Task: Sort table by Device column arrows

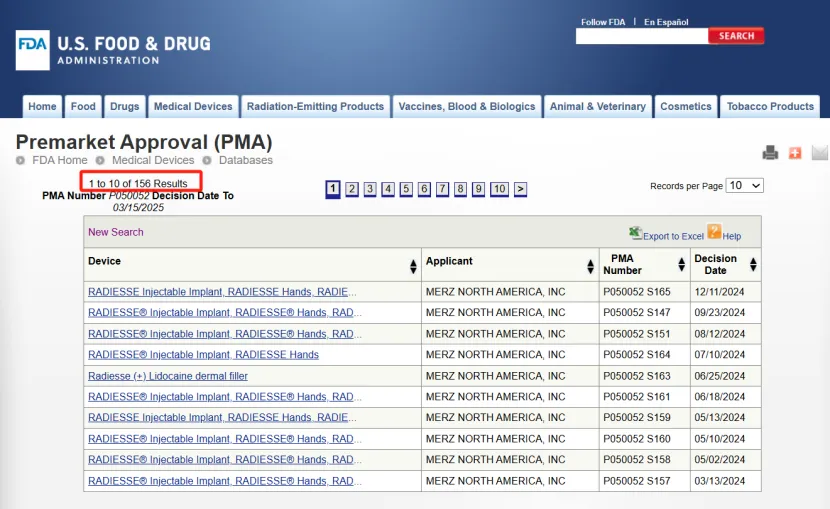Action: coord(413,266)
